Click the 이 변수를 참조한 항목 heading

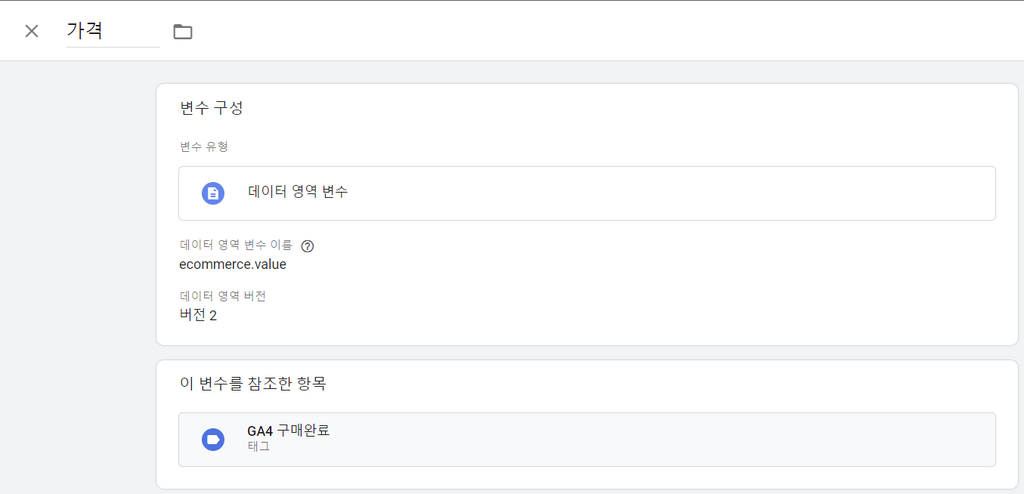tap(253, 384)
